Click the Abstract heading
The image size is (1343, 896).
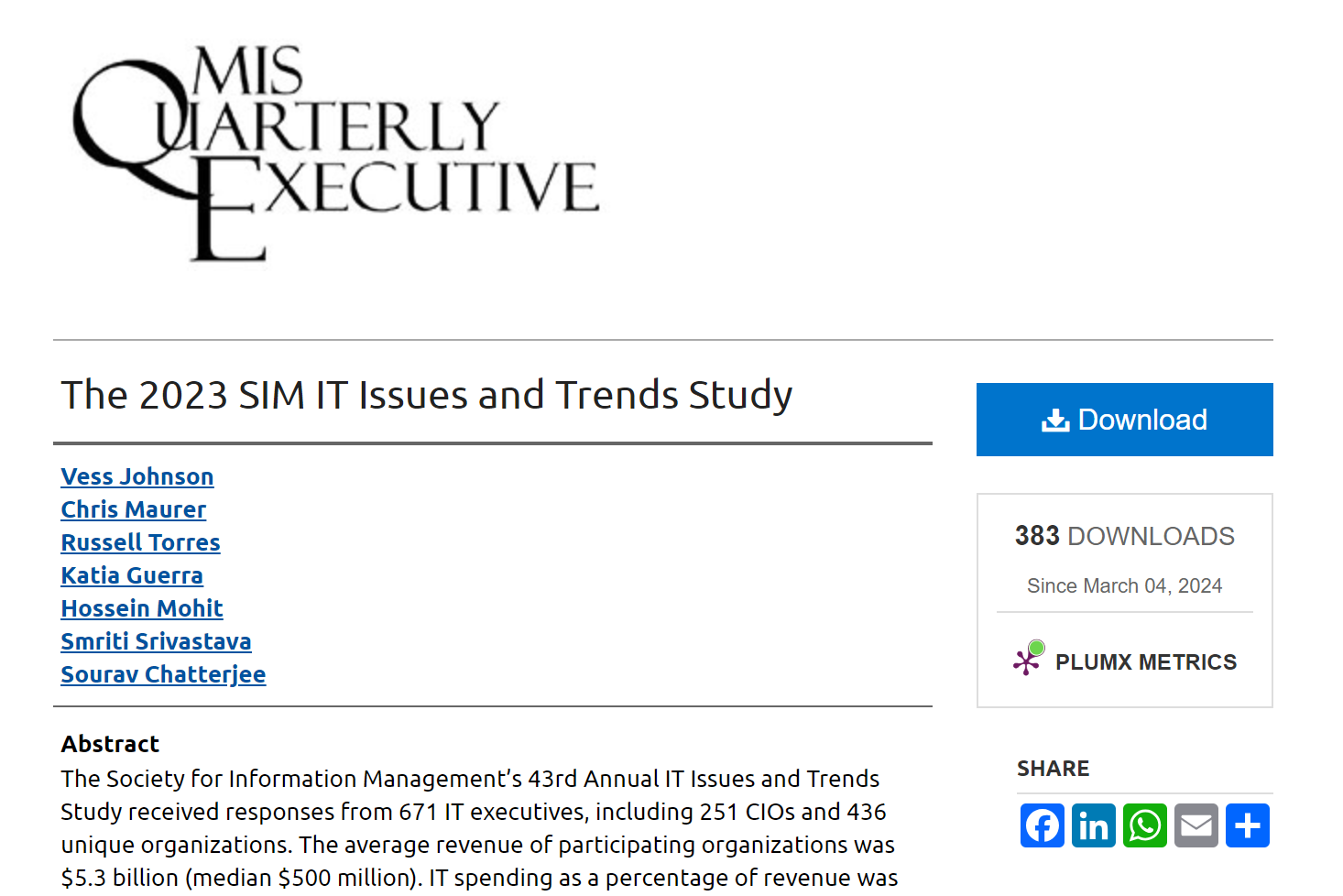[x=110, y=744]
